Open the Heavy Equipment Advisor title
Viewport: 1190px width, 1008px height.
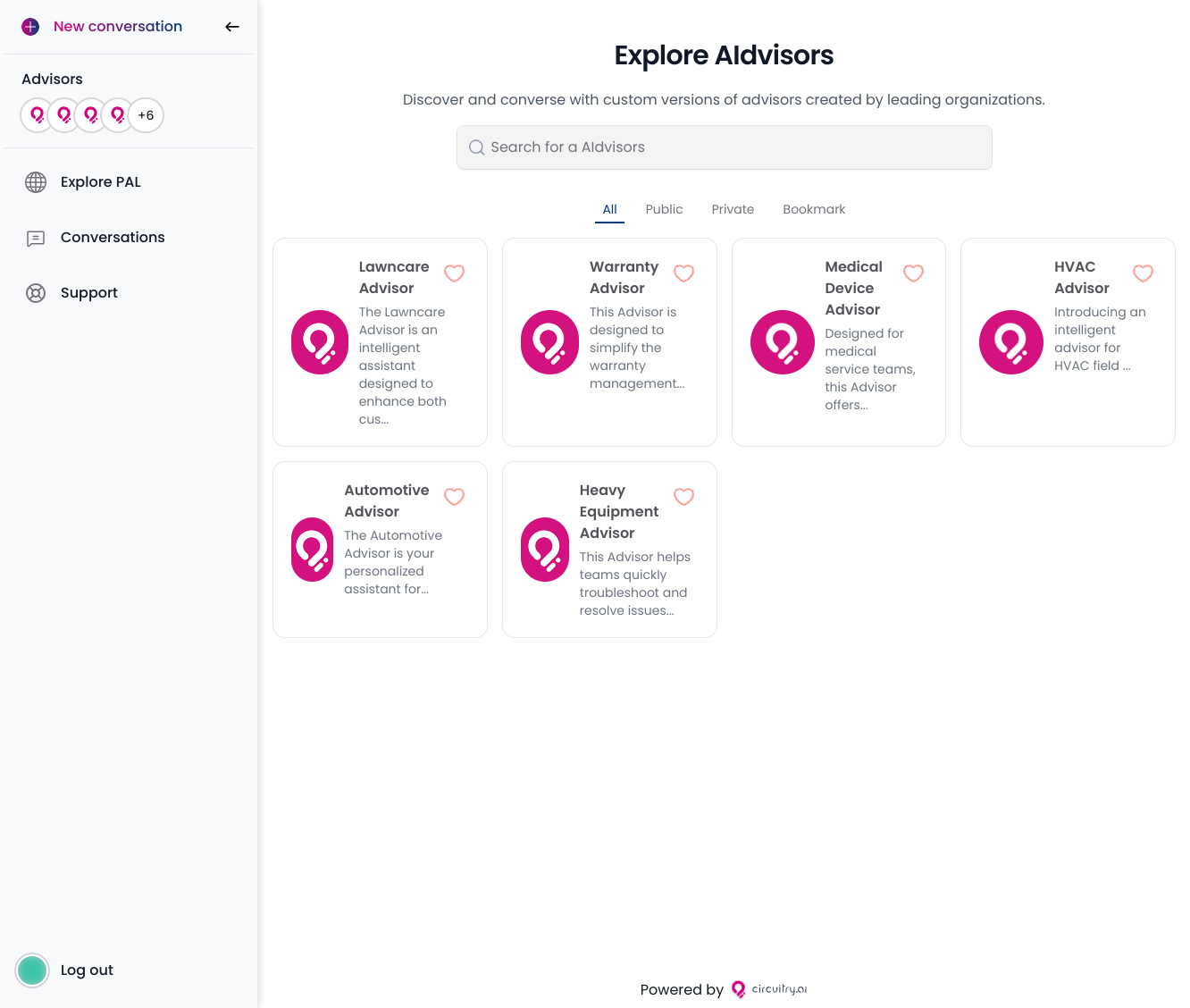point(619,511)
